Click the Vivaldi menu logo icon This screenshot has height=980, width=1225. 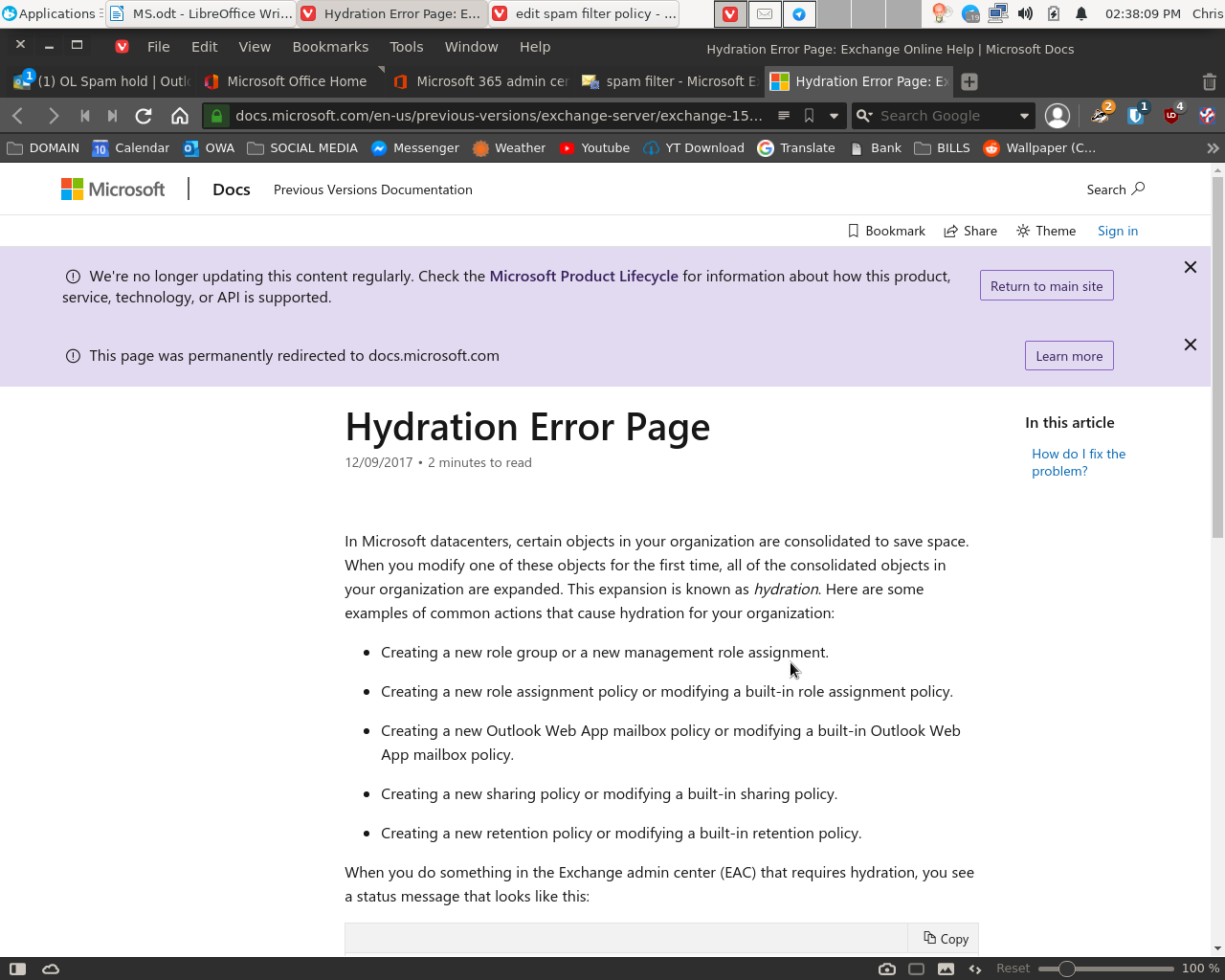point(122,47)
